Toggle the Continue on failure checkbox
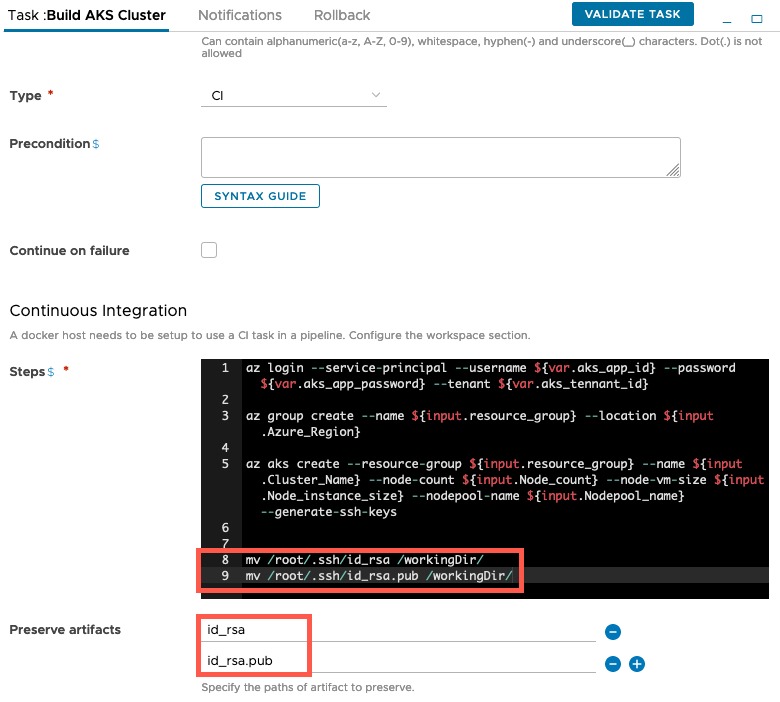This screenshot has height=702, width=780. click(x=209, y=250)
